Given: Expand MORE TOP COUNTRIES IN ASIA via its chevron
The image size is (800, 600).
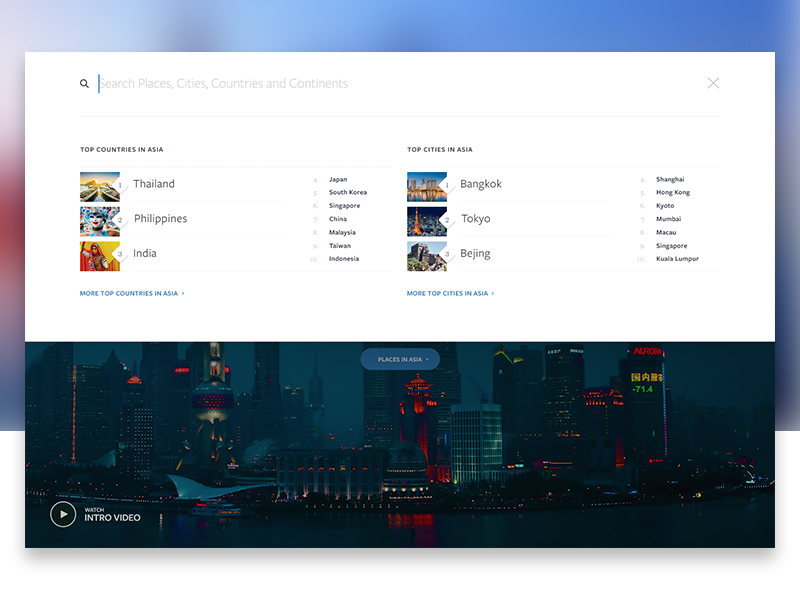Looking at the screenshot, I should coord(185,293).
